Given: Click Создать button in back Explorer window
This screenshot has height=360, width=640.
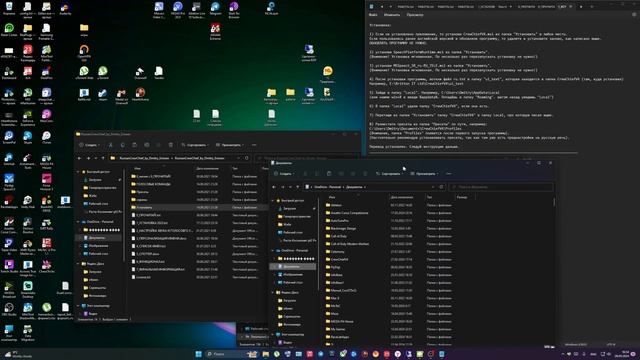Looking at the screenshot, I should point(89,145).
